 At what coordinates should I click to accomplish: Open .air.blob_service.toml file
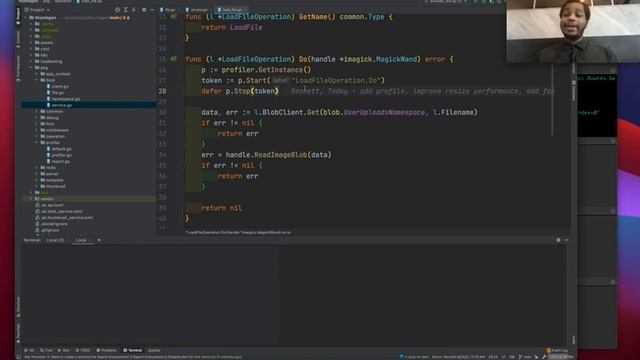[x=59, y=211]
